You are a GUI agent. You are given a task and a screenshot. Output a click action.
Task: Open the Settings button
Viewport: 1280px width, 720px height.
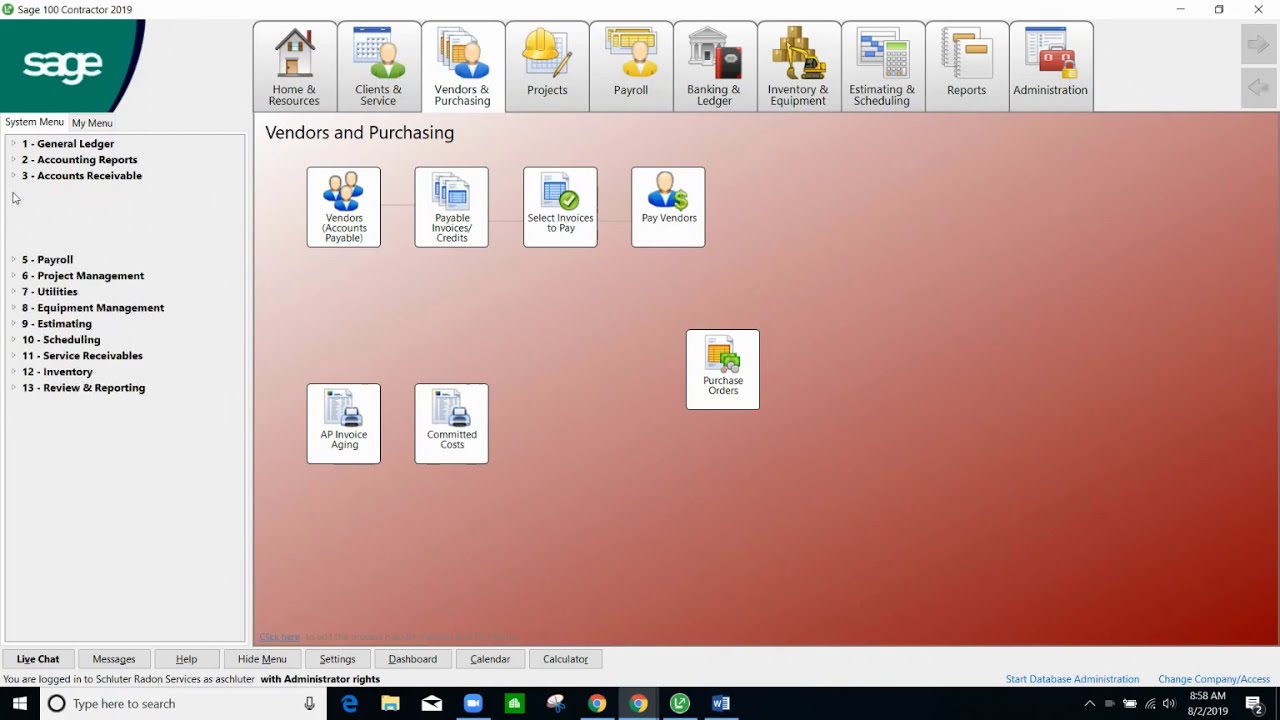338,659
